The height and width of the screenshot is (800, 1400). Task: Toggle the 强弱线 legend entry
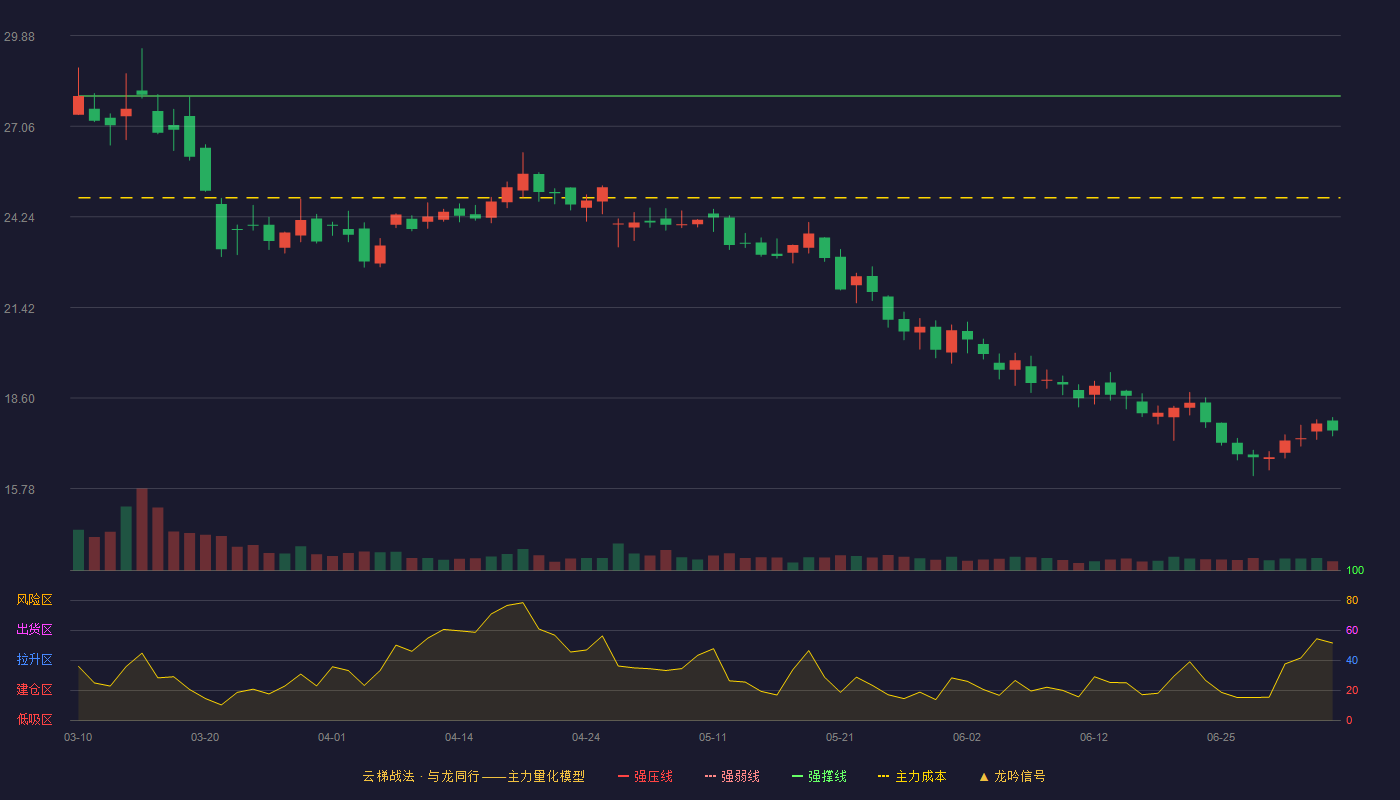pos(732,776)
